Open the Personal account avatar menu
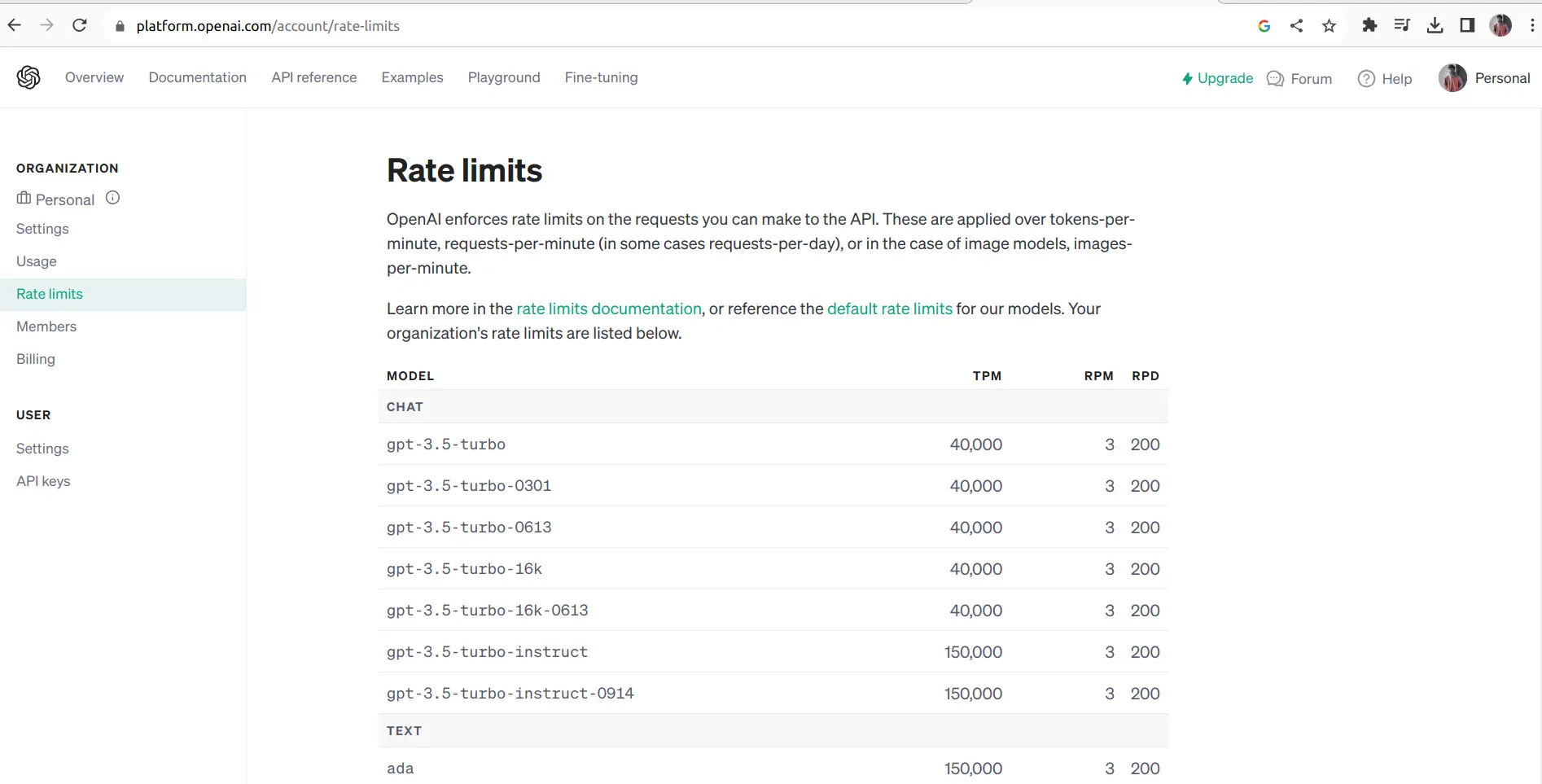The width and height of the screenshot is (1542, 784). click(1452, 78)
